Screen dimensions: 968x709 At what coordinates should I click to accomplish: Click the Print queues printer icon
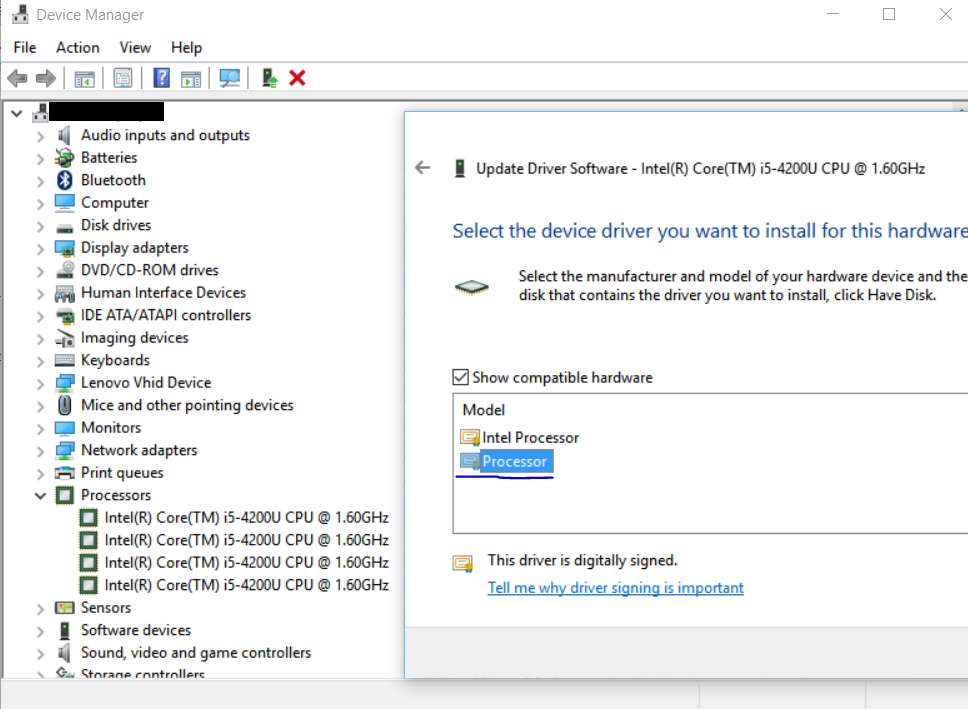pos(64,473)
